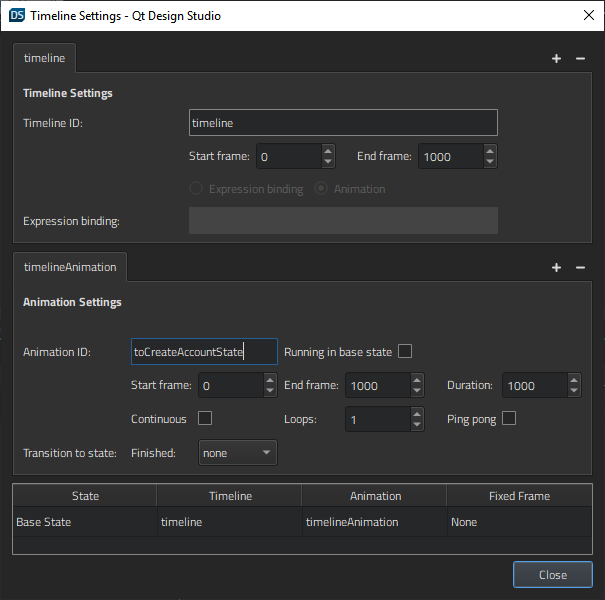Screen dimensions: 605x600
Task: Enable Running in base state checkbox
Action: click(x=405, y=351)
